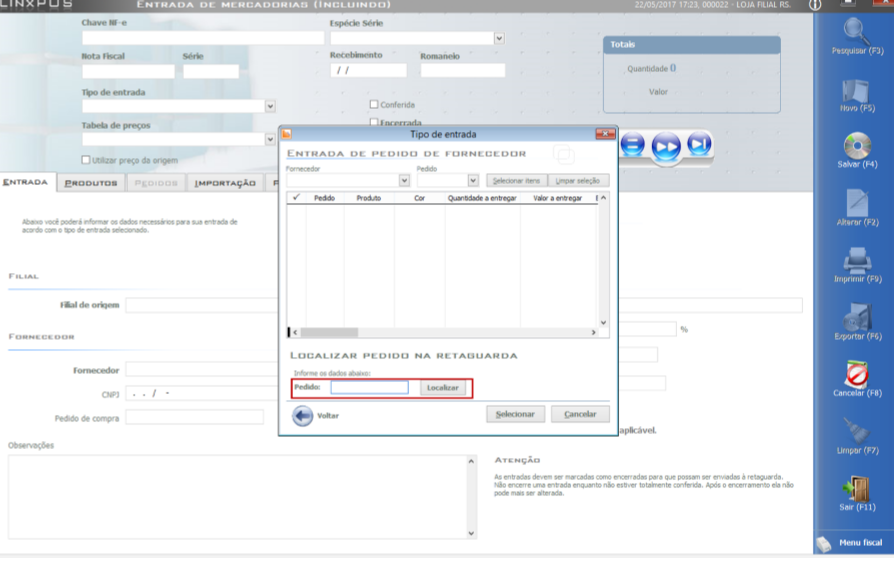
Task: Click the Selecionar itens button
Action: 517,181
